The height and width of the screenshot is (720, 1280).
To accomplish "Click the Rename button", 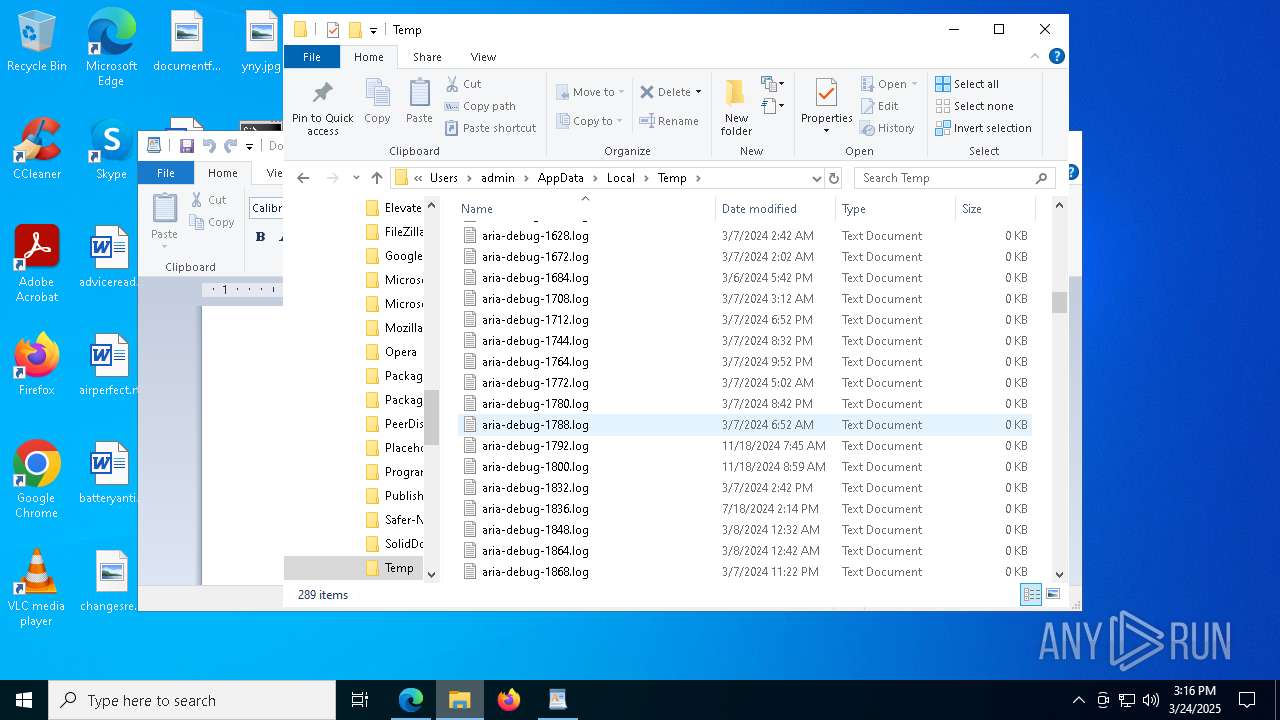I will [669, 121].
